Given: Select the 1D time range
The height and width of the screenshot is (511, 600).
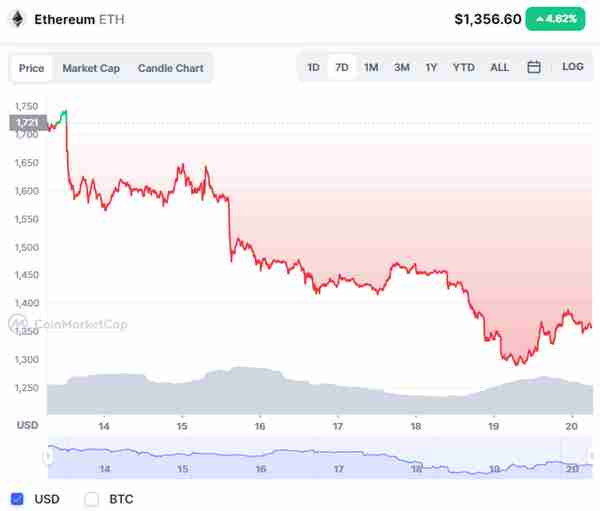Looking at the screenshot, I should [313, 68].
